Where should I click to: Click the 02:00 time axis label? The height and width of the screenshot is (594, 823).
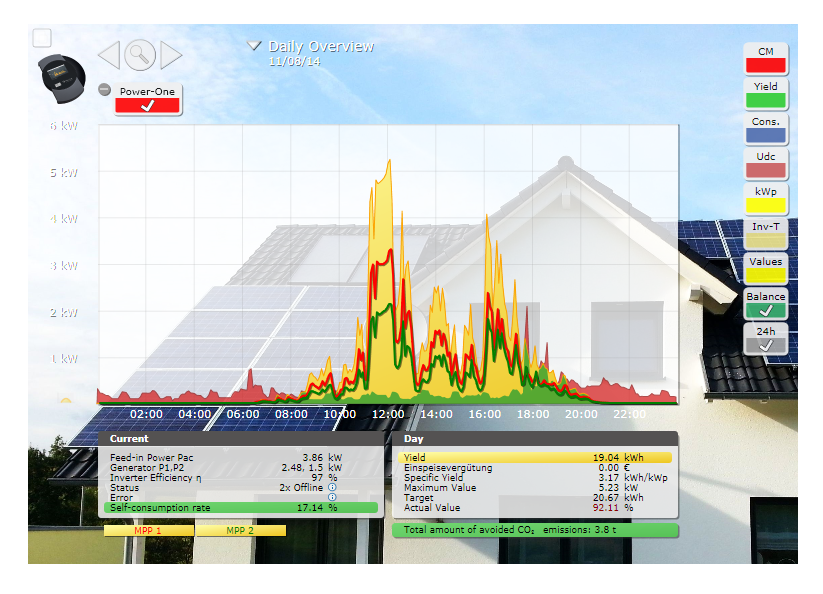coord(146,414)
